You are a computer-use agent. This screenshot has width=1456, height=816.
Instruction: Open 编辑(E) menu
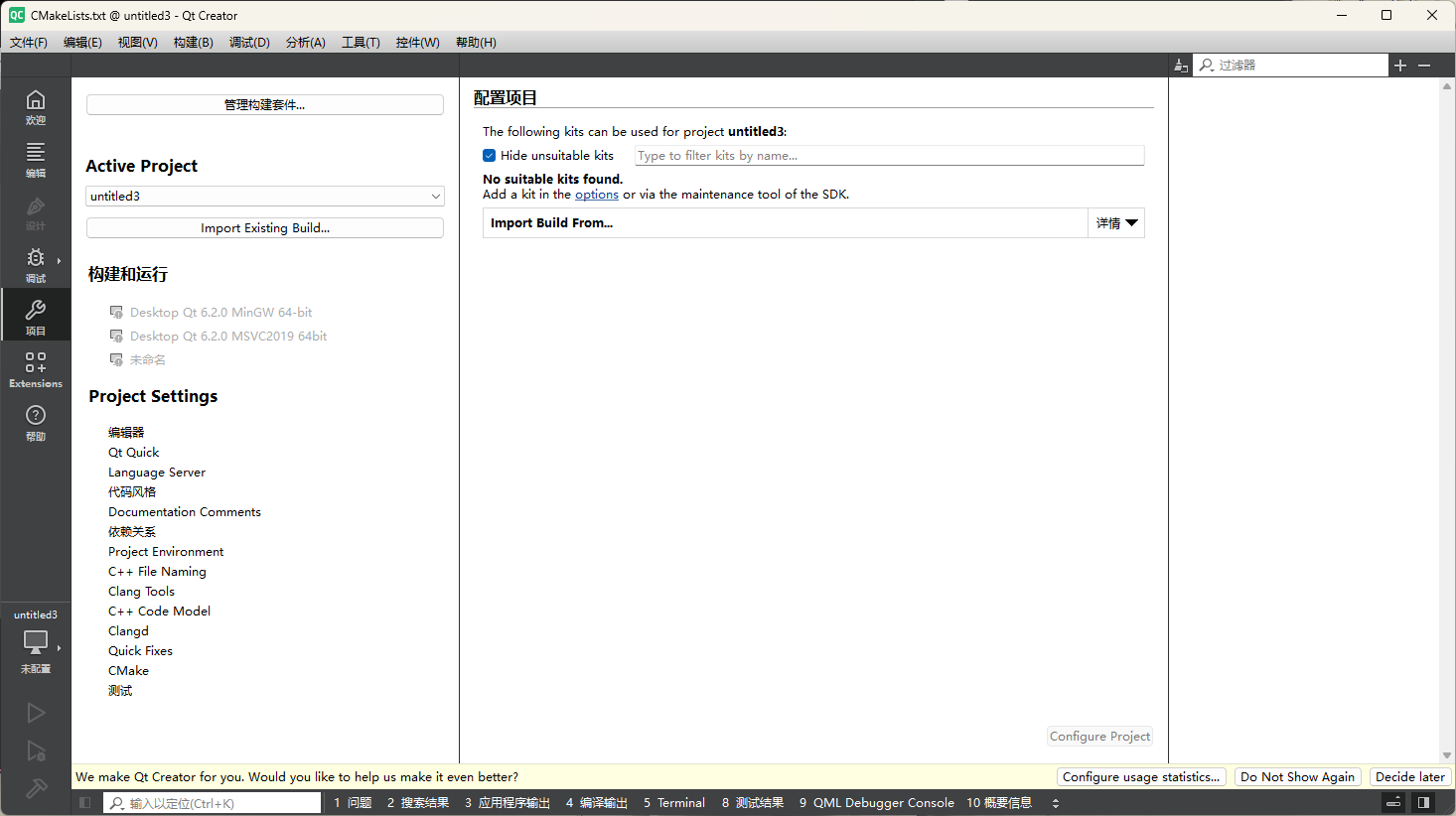point(82,43)
